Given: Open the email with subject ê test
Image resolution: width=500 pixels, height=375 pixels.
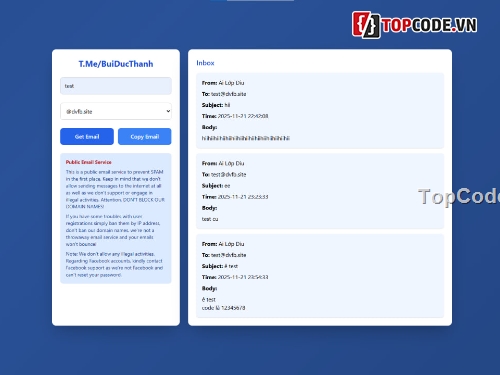Looking at the screenshot, I should pos(320,276).
